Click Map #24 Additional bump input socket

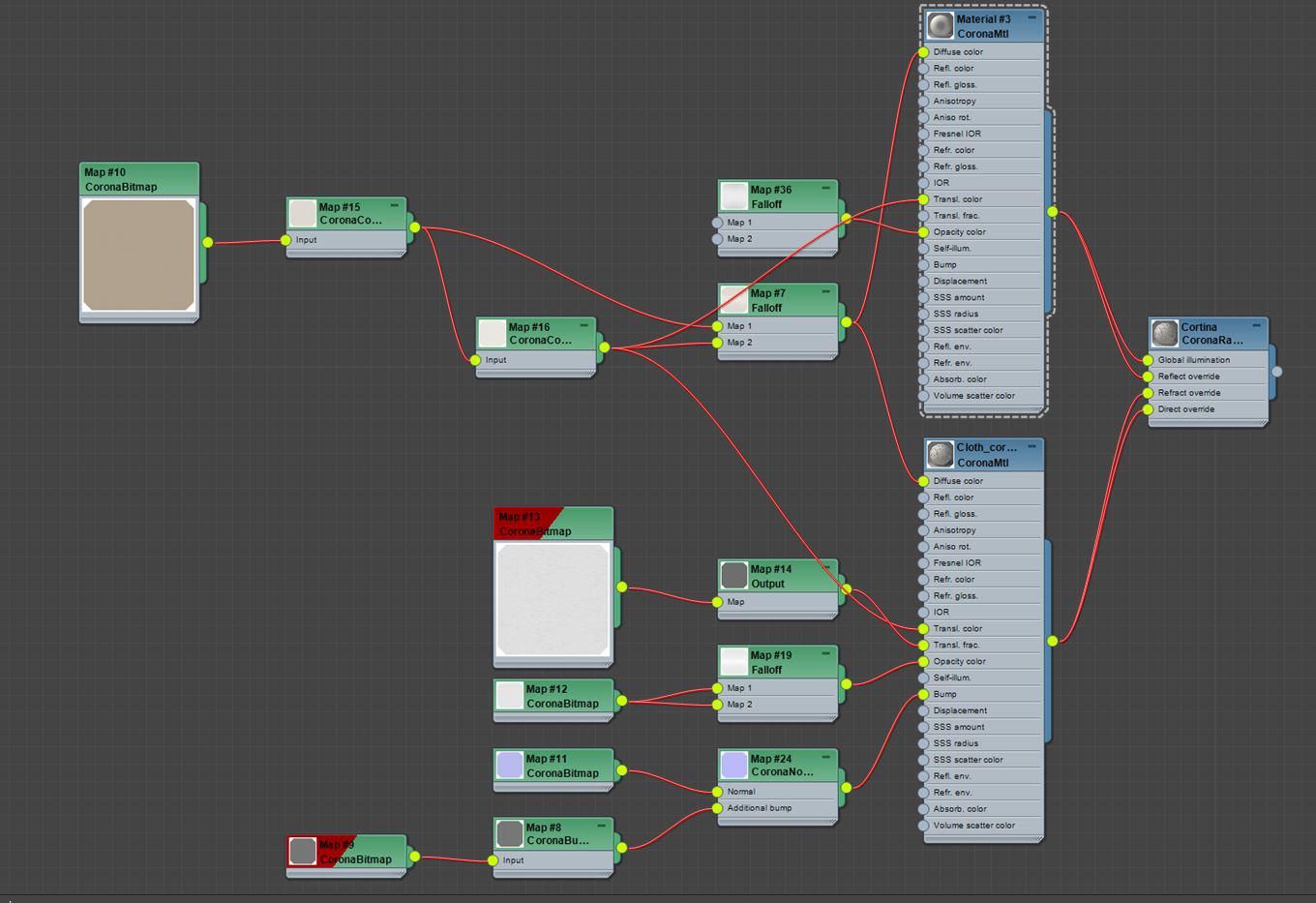pos(717,808)
